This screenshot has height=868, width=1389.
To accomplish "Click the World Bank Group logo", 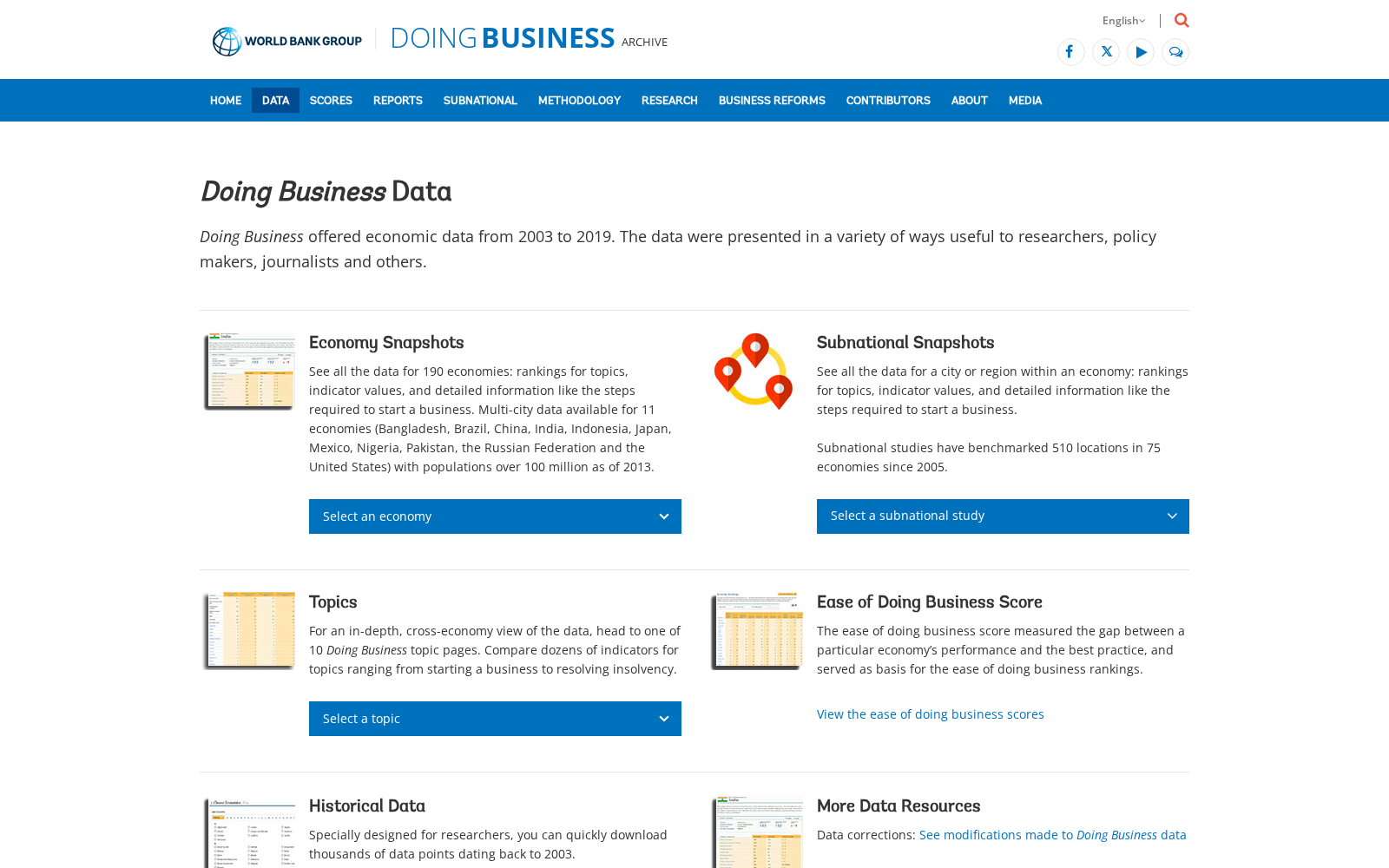I will 287,41.
